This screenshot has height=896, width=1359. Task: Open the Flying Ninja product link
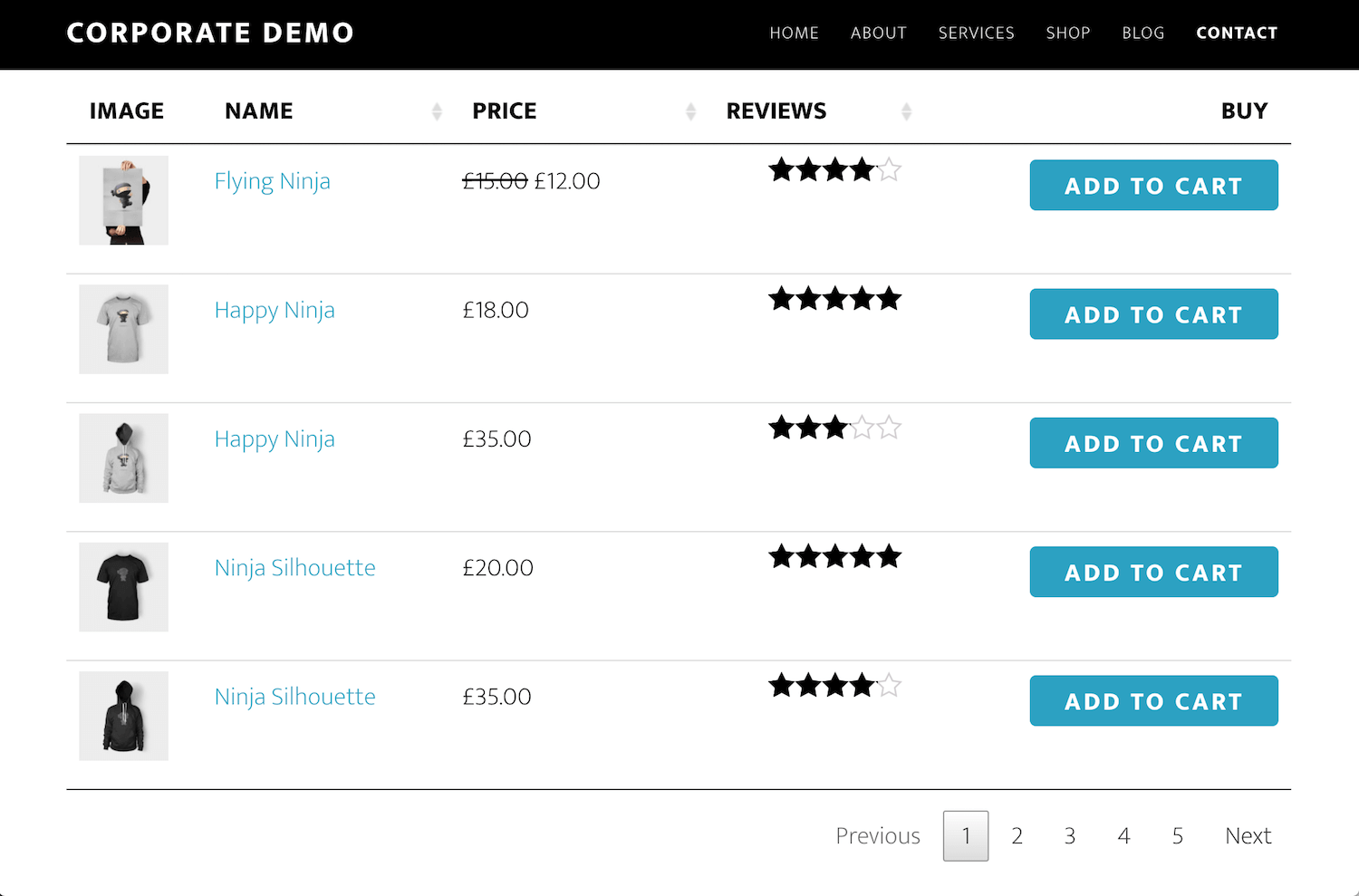coord(272,180)
